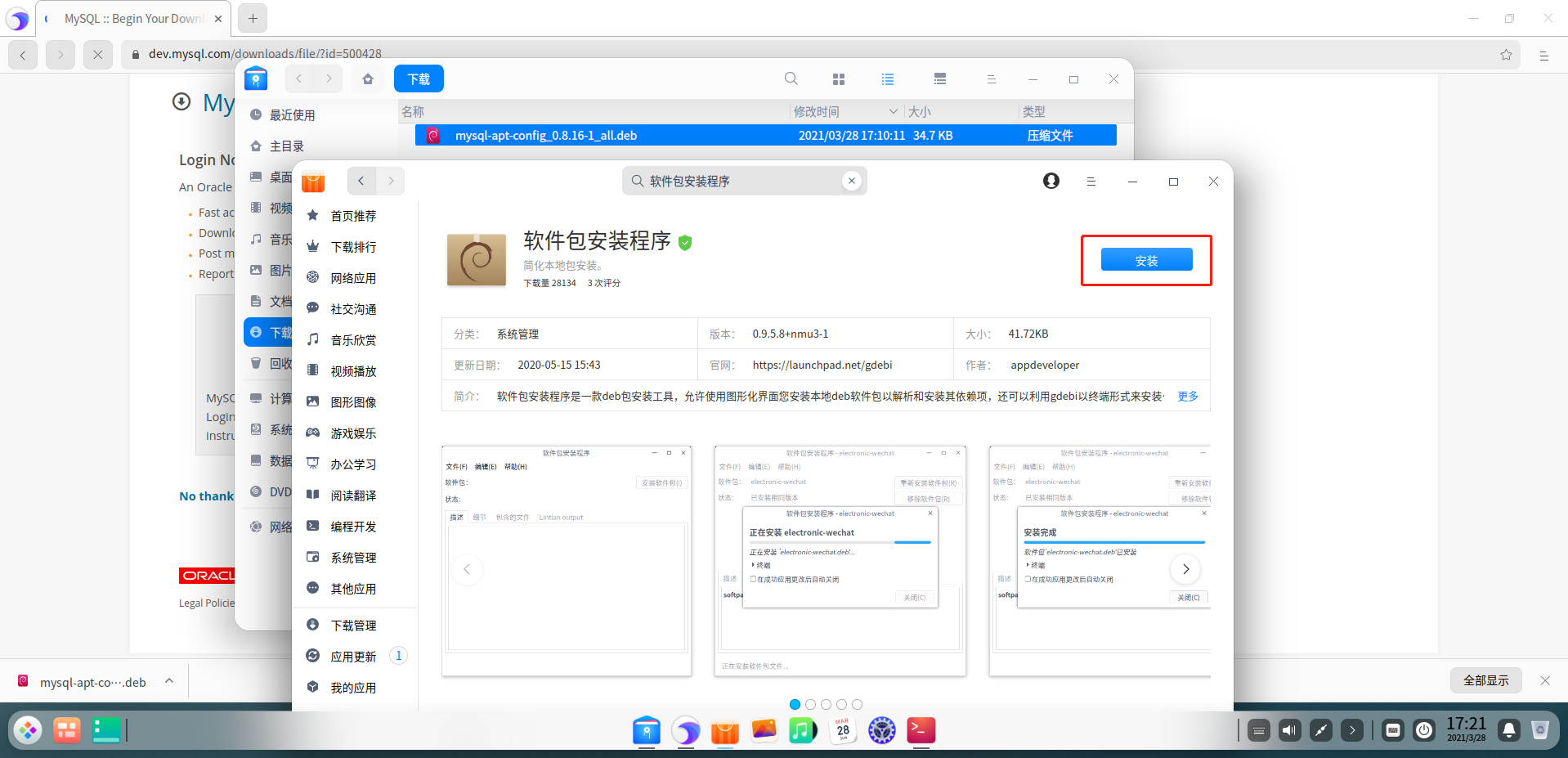Open the browser main menu

(1543, 56)
